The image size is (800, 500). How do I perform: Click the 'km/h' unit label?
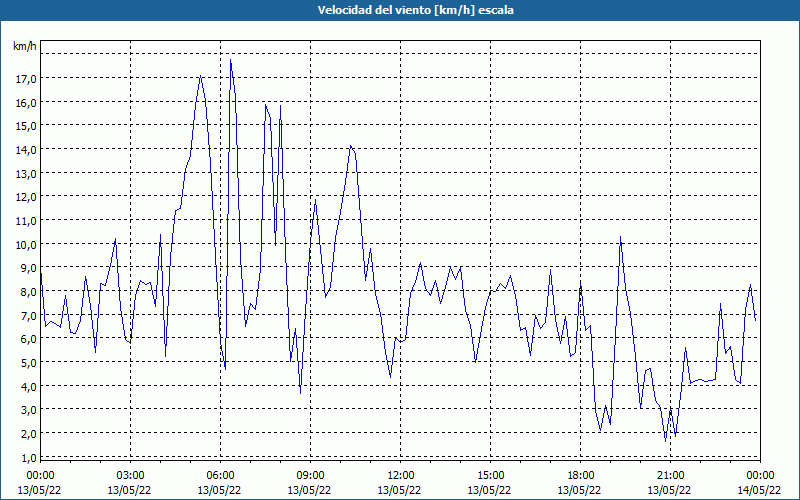click(x=25, y=46)
